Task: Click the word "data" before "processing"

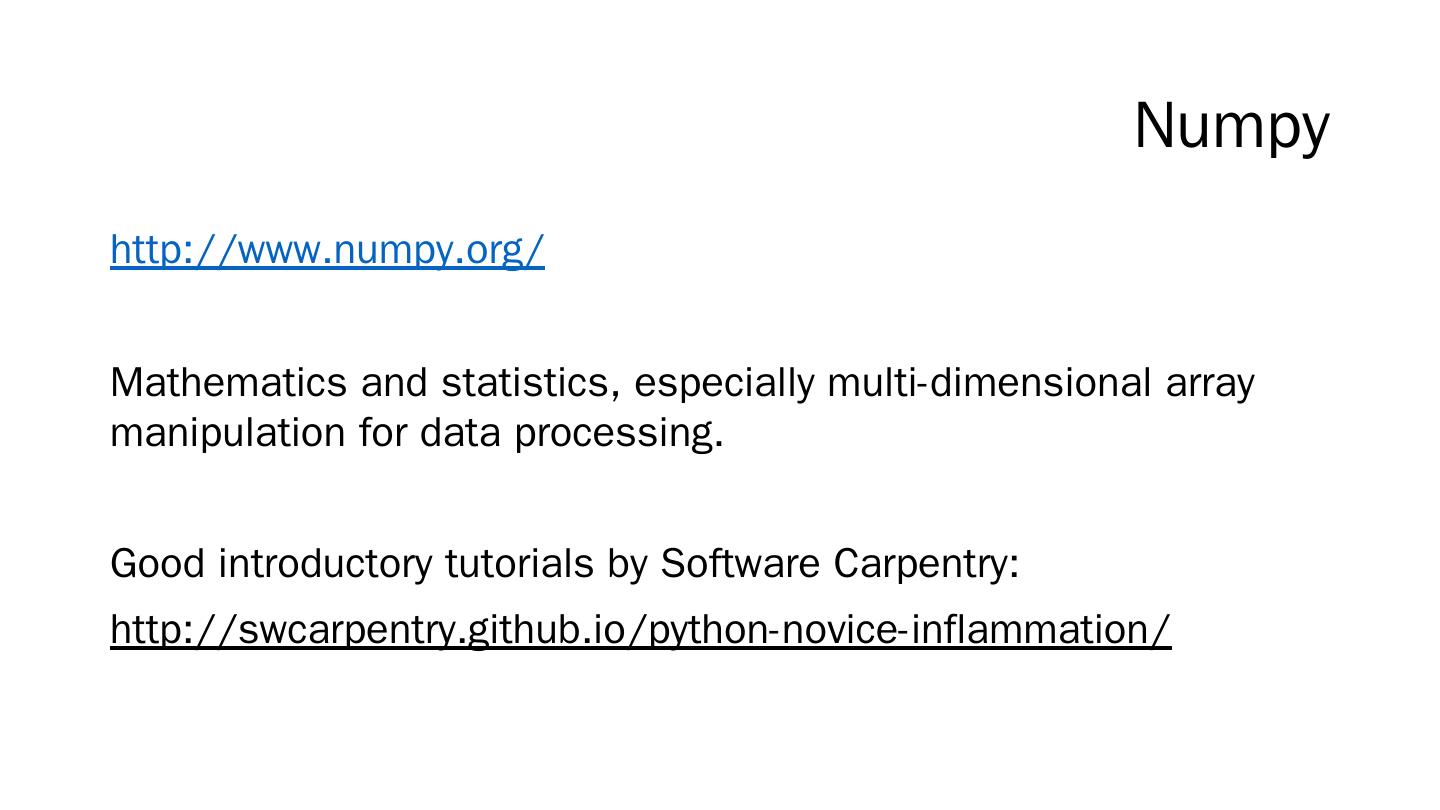Action: coord(459,433)
